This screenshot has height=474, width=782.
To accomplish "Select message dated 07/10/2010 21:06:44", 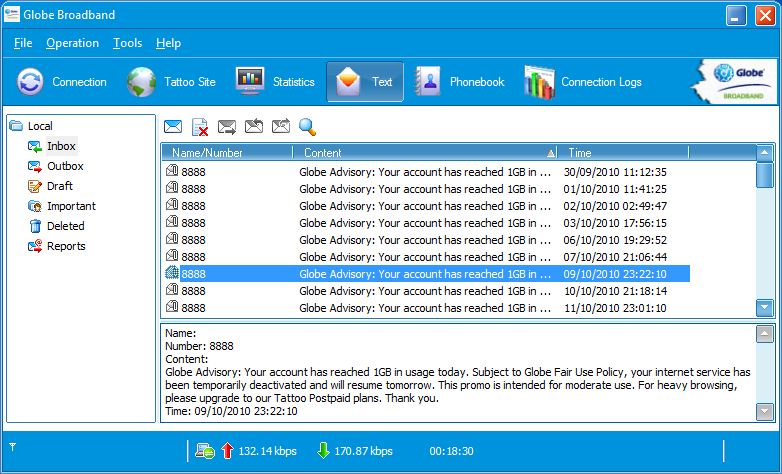I will point(425,257).
